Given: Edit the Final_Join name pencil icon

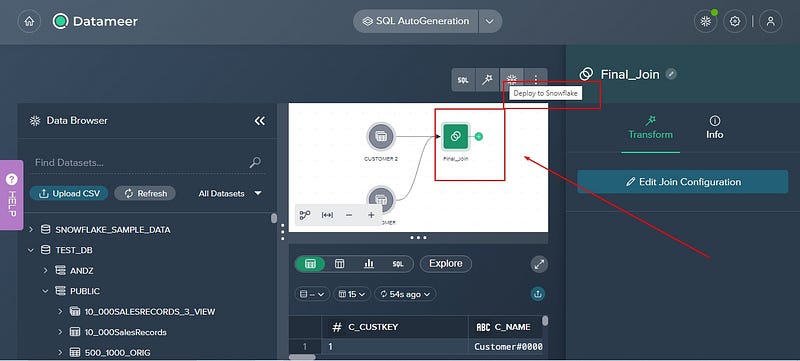Looking at the screenshot, I should pos(672,74).
